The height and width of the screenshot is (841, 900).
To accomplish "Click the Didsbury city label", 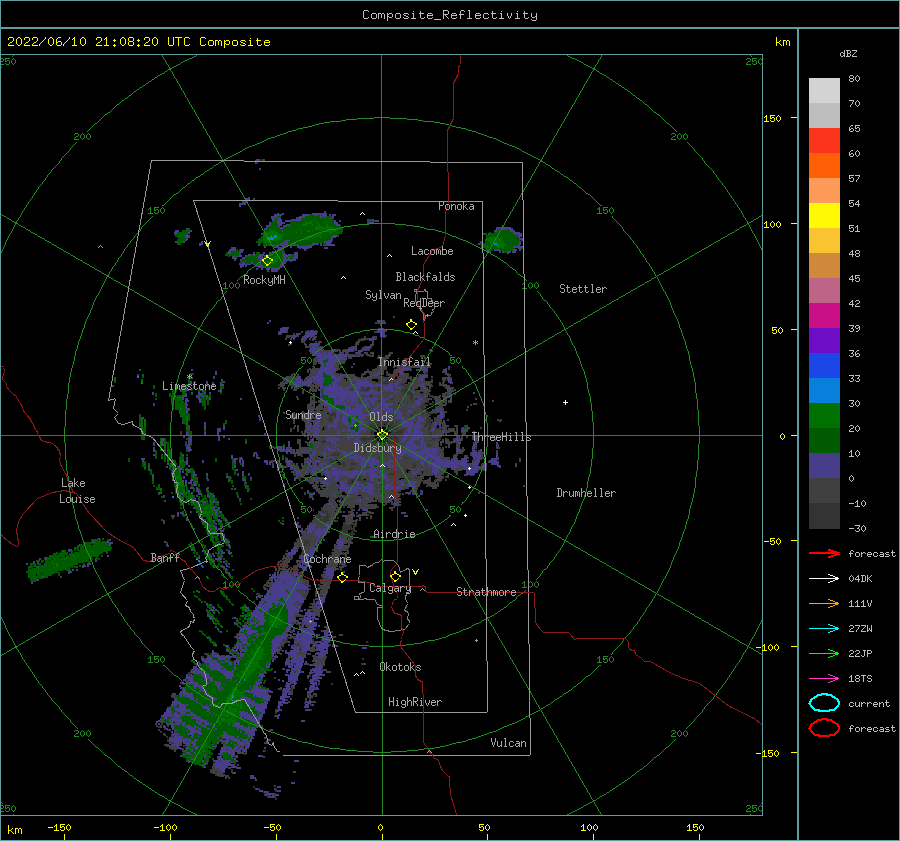I will click(x=378, y=448).
